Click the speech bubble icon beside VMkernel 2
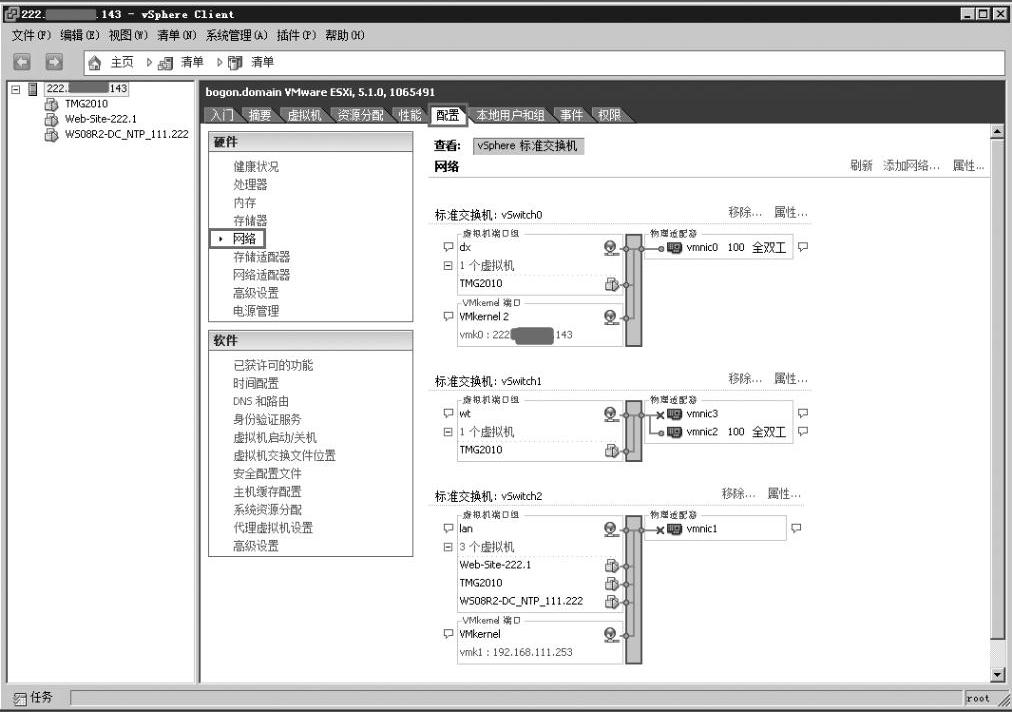 pos(449,317)
